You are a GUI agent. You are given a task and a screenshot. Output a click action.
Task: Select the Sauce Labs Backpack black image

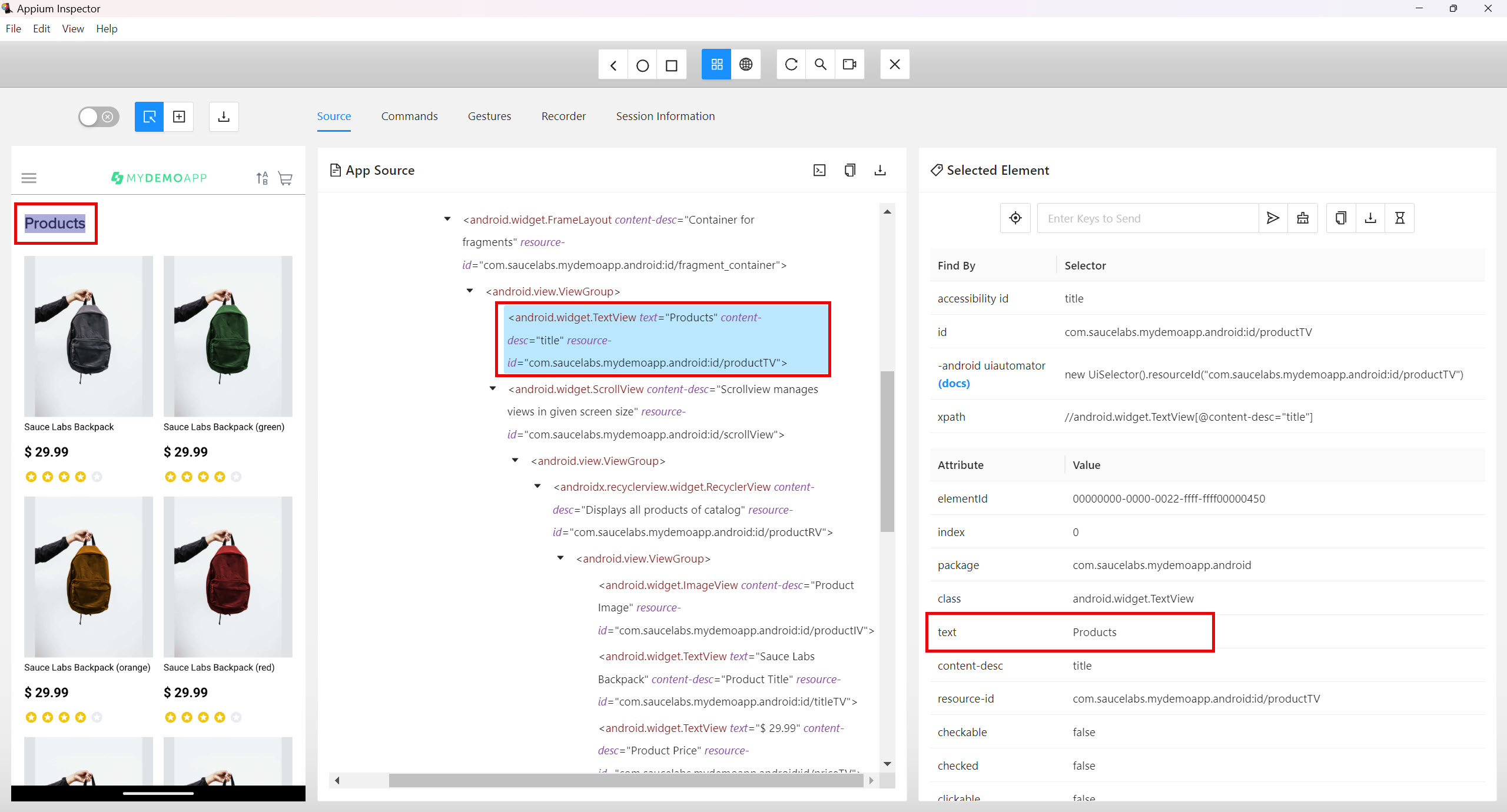[88, 336]
